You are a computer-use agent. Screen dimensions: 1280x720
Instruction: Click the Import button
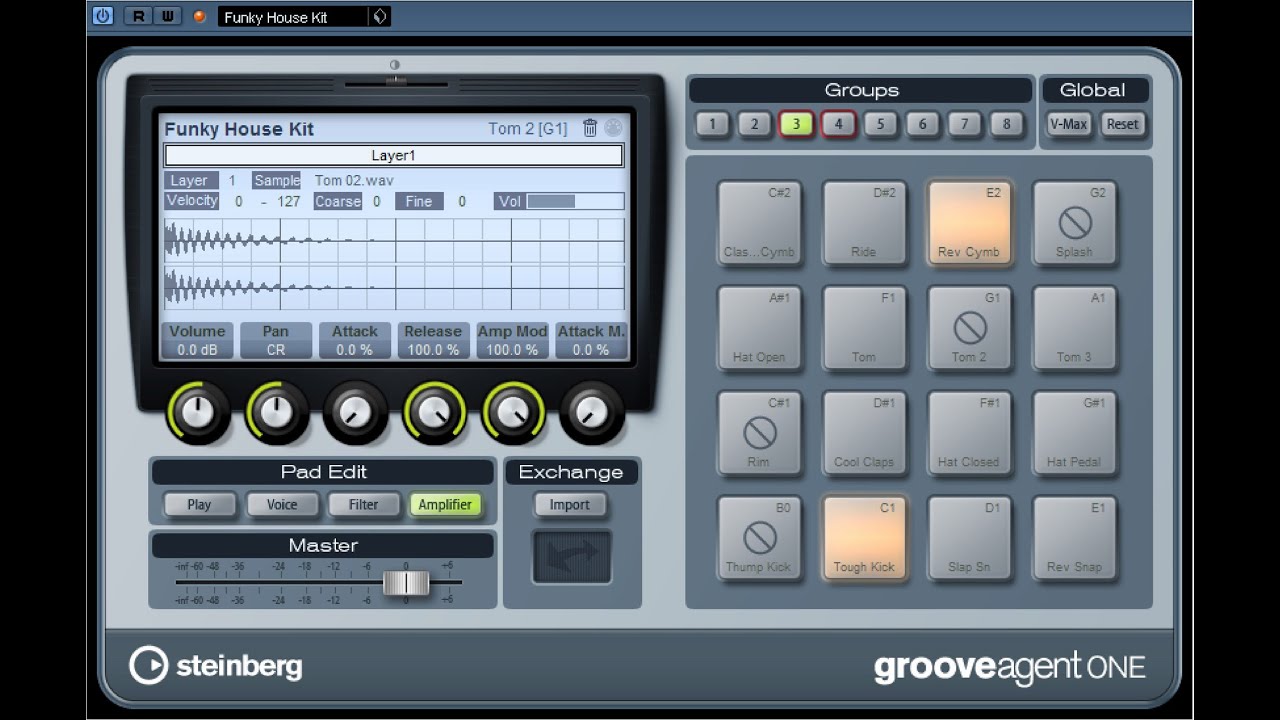point(569,505)
